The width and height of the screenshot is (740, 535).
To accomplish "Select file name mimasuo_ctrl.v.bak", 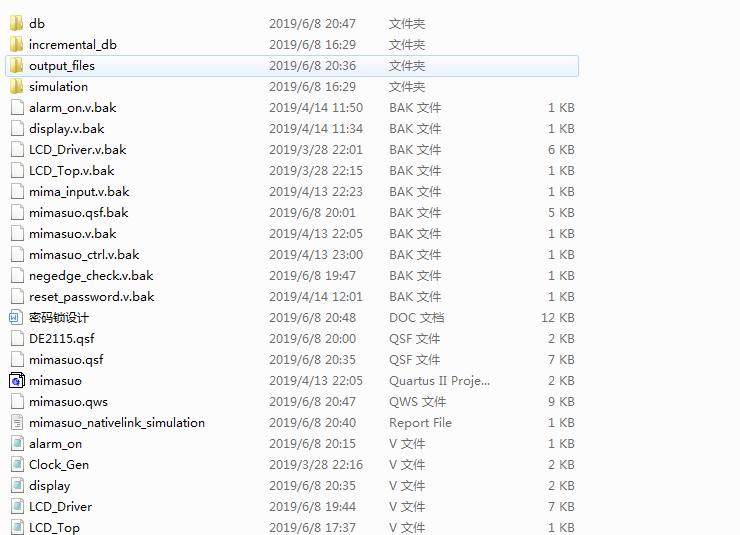I will (84, 255).
